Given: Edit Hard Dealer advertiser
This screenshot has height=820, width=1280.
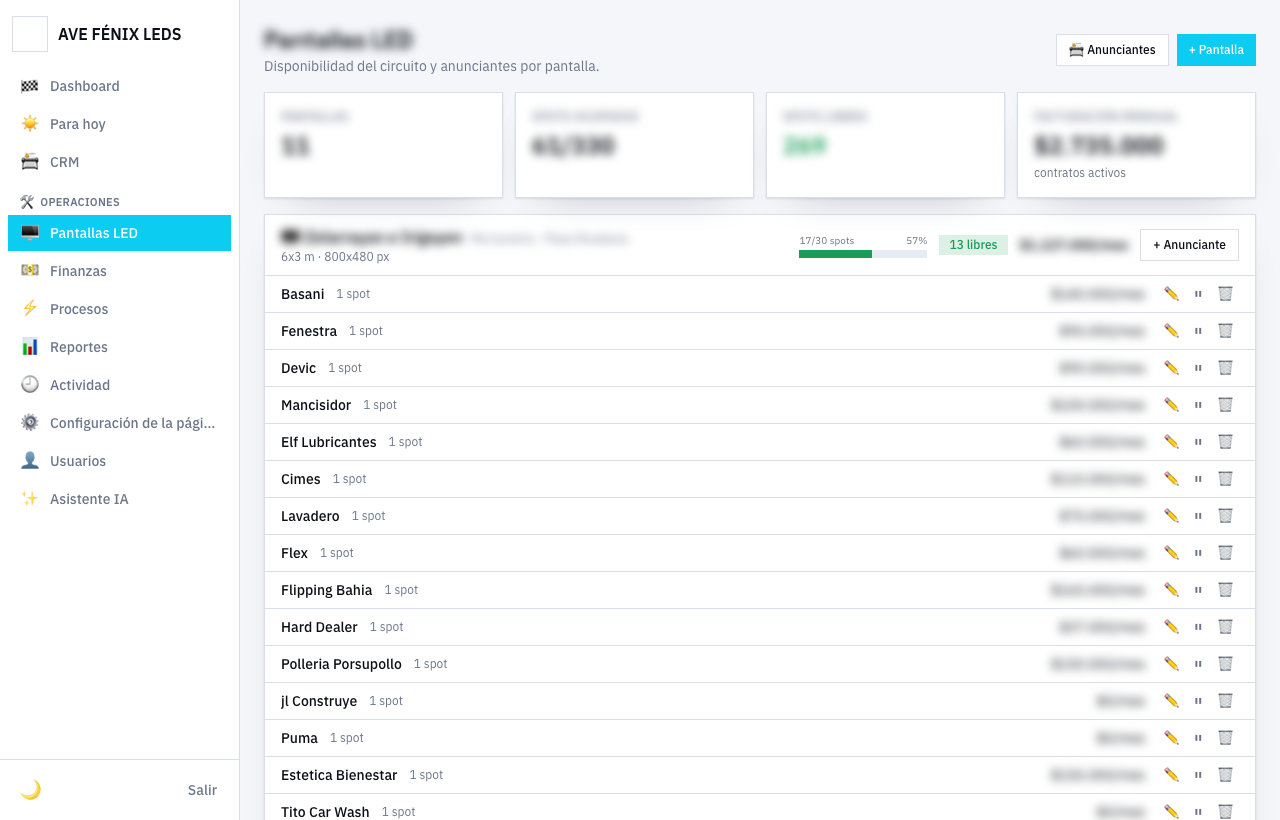Looking at the screenshot, I should tap(1171, 627).
